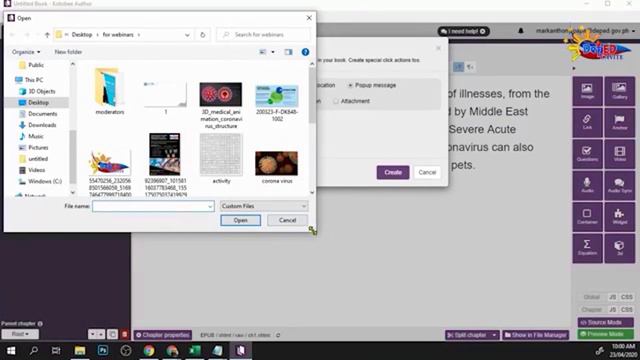The image size is (640, 360).
Task: Add an Audio element
Action: (587, 185)
